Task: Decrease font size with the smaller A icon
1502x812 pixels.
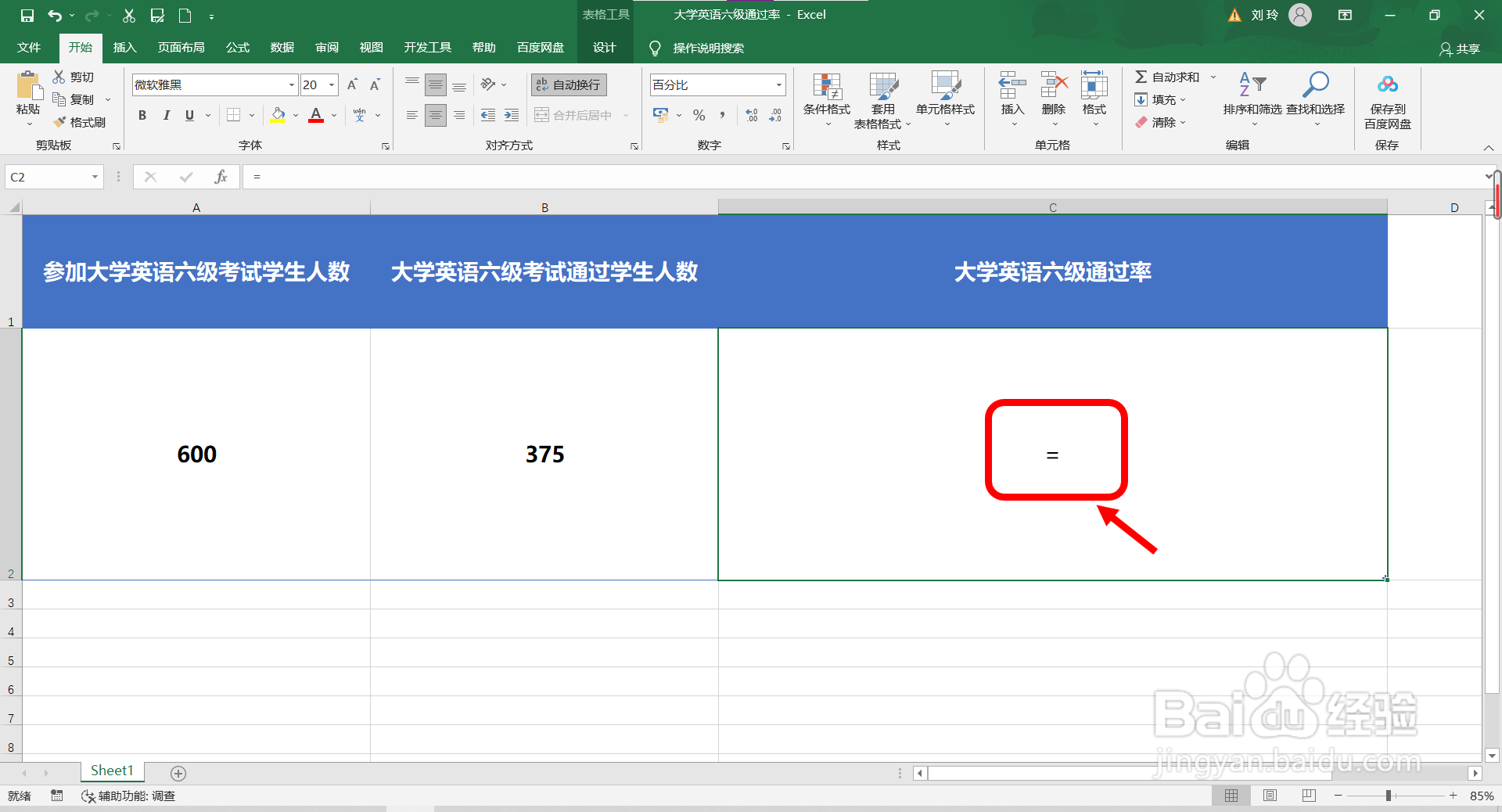Action: [375, 84]
